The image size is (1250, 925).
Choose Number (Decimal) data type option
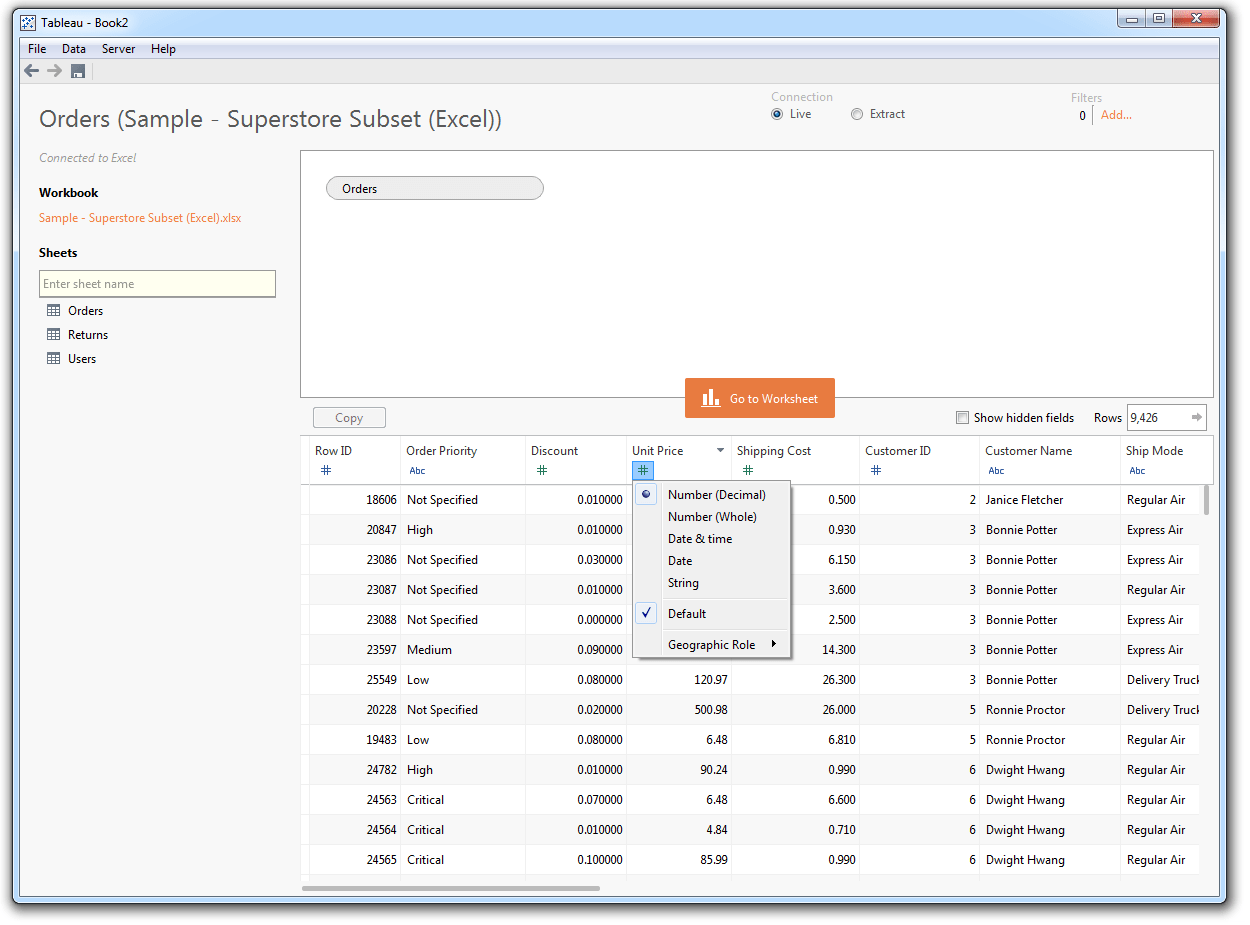pos(711,494)
